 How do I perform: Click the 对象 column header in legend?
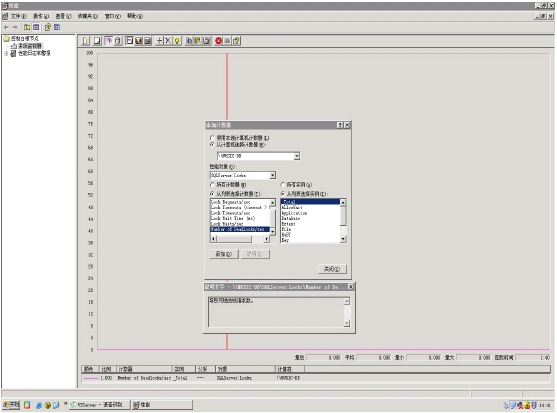(x=245, y=369)
